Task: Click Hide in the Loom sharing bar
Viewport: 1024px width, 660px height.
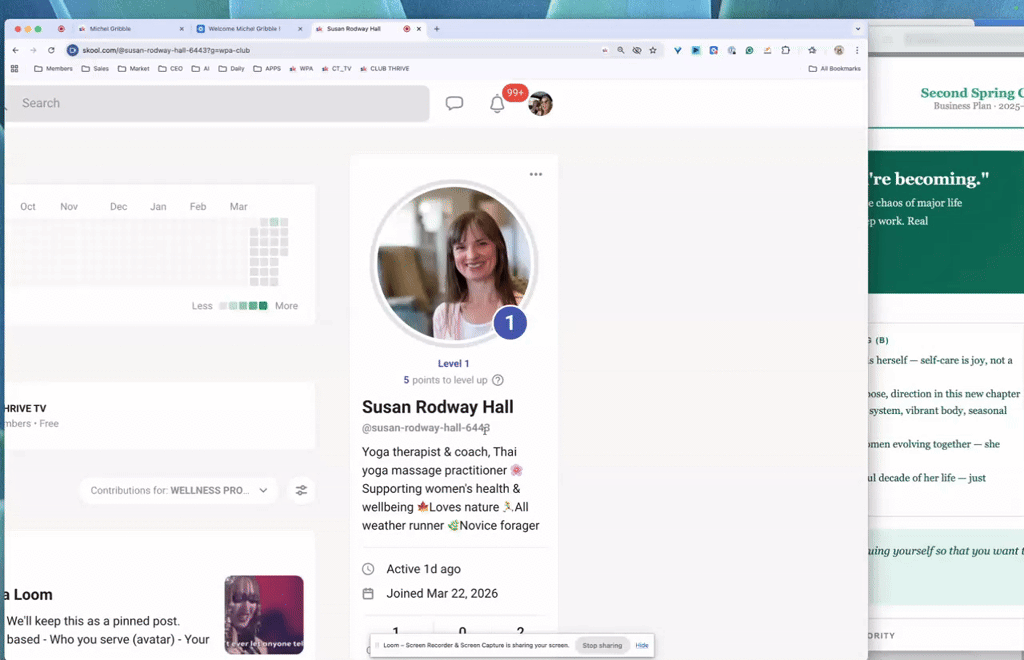Action: click(x=642, y=646)
